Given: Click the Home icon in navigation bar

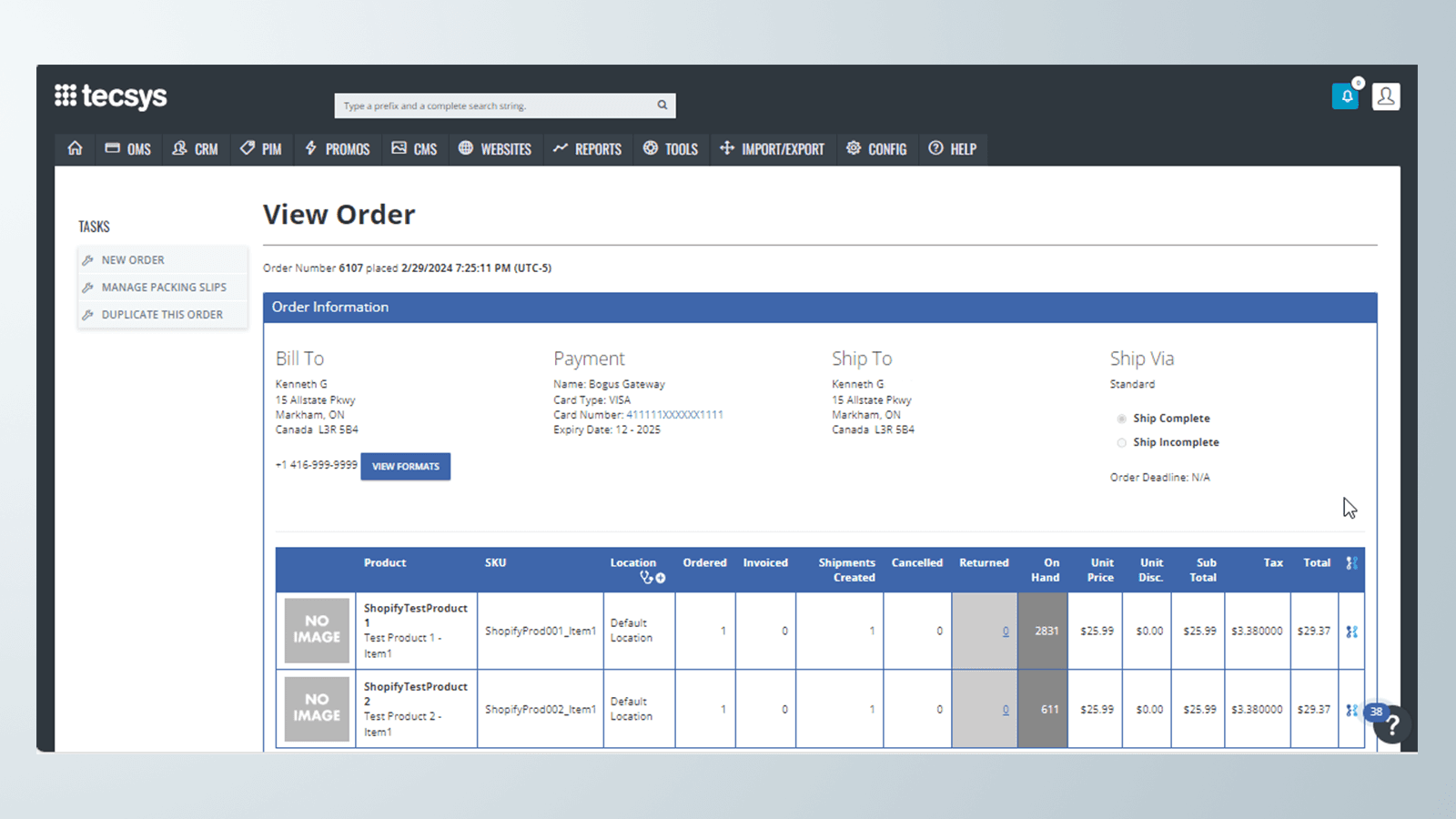Looking at the screenshot, I should point(75,148).
